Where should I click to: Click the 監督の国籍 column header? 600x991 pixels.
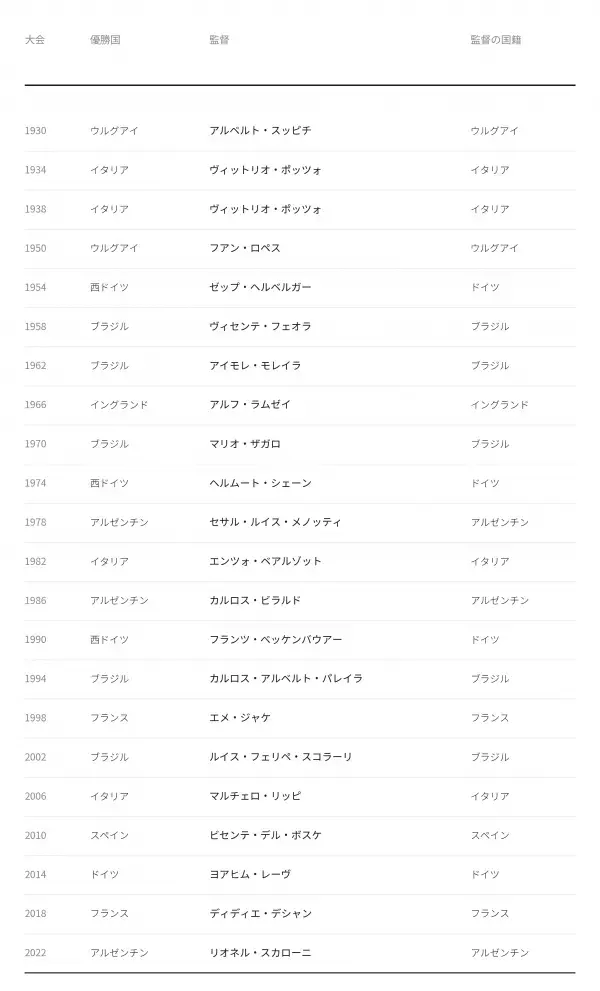[x=496, y=40]
